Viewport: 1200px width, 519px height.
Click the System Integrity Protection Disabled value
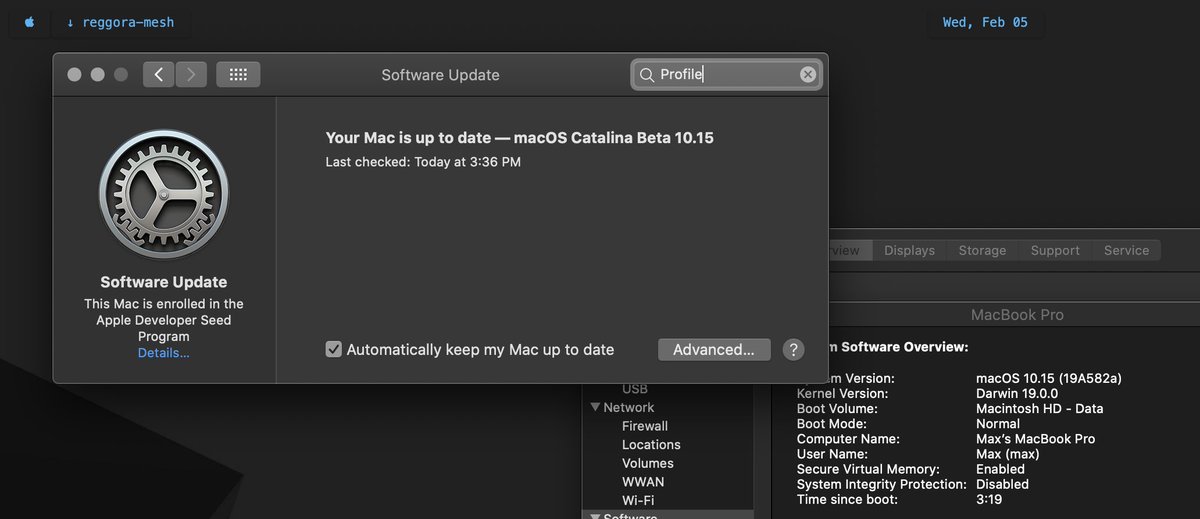tap(1002, 484)
